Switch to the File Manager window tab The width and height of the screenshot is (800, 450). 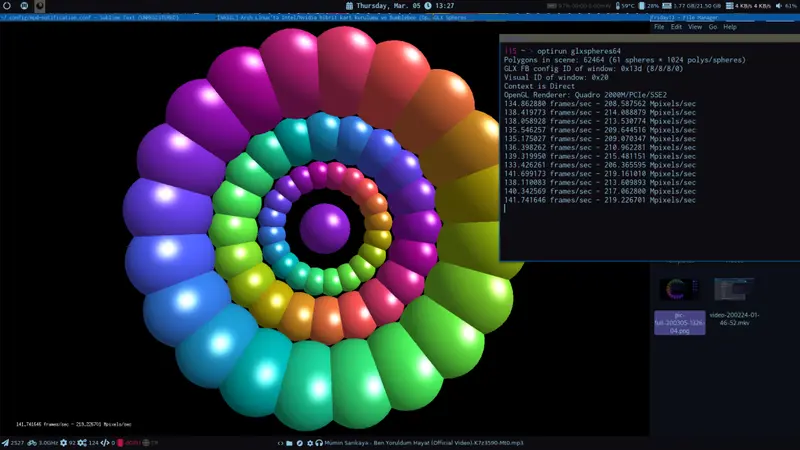684,17
